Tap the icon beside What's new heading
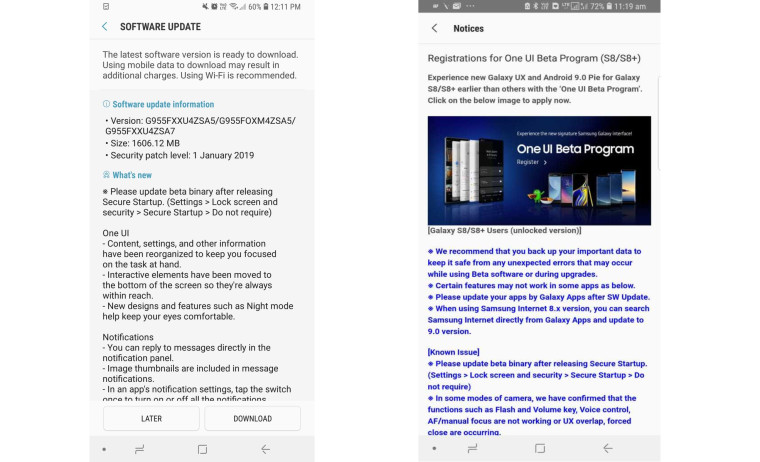 point(106,175)
